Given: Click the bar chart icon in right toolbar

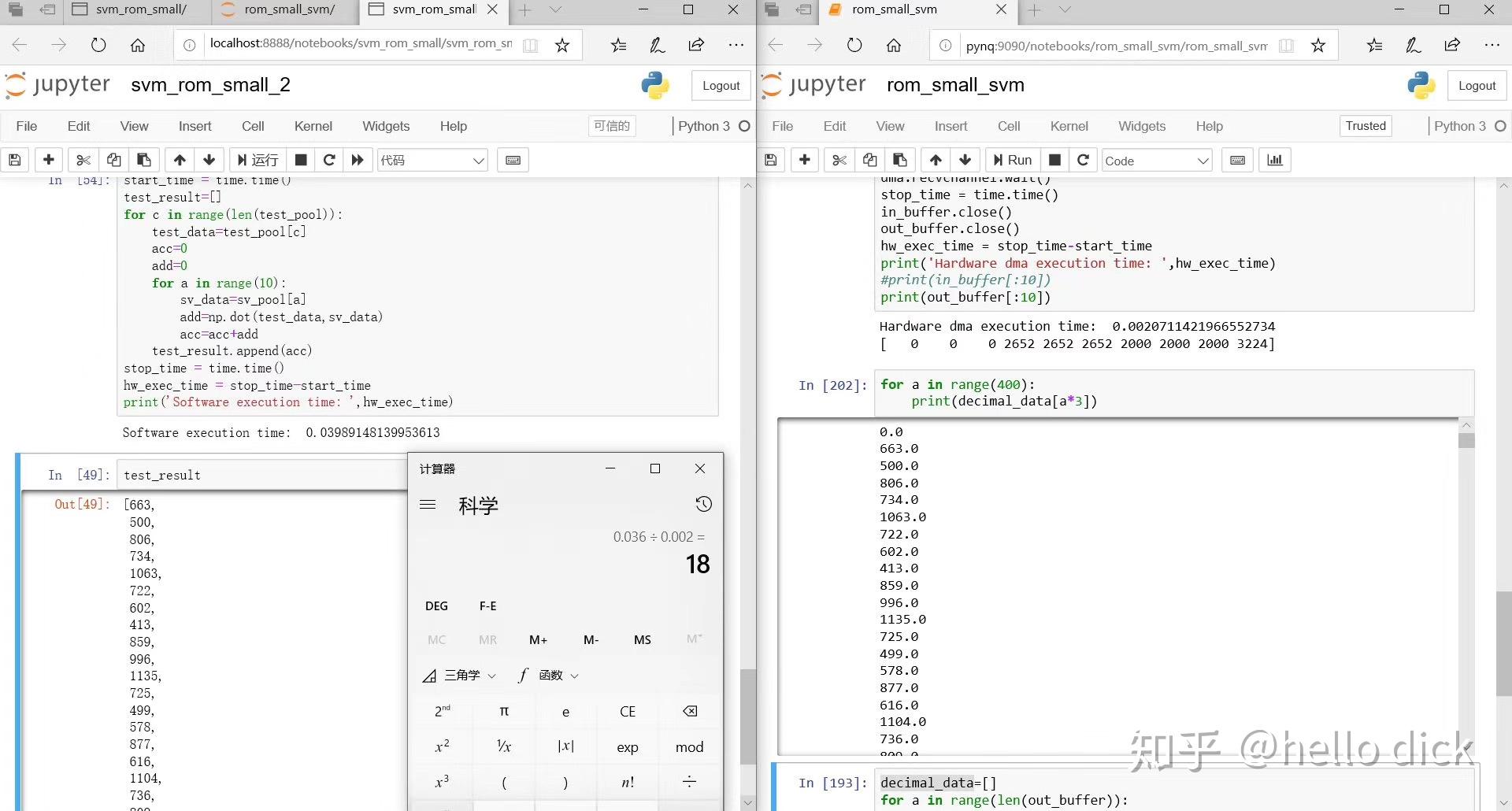Looking at the screenshot, I should (x=1275, y=161).
